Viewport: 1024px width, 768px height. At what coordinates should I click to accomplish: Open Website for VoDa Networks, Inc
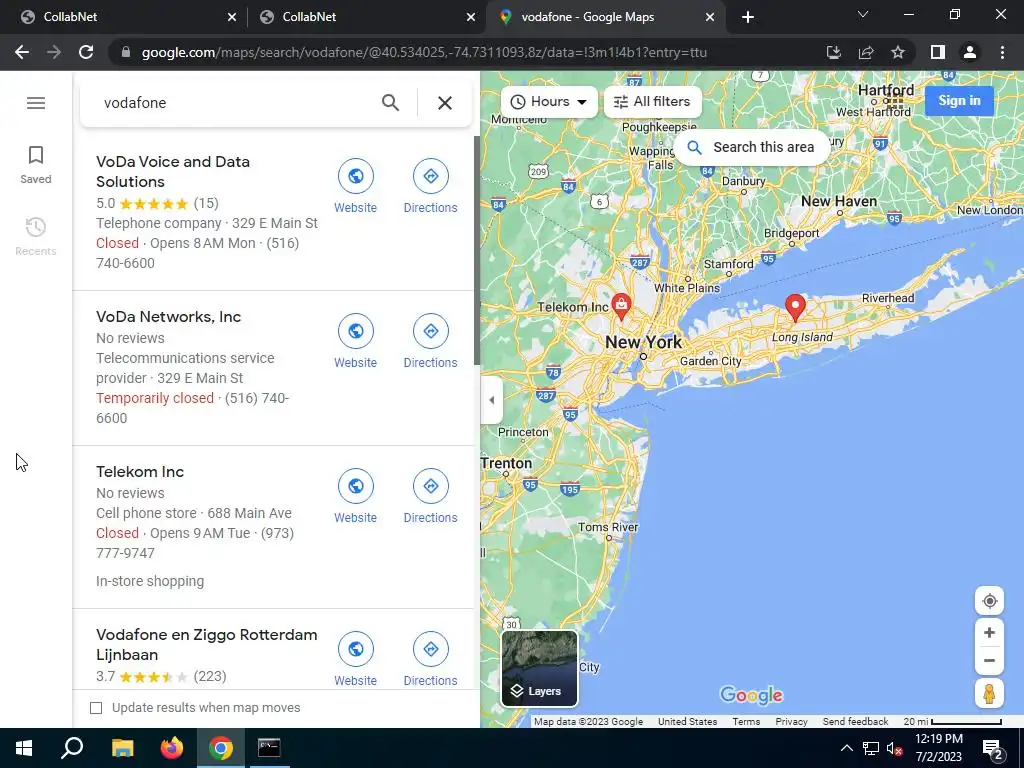(355, 341)
